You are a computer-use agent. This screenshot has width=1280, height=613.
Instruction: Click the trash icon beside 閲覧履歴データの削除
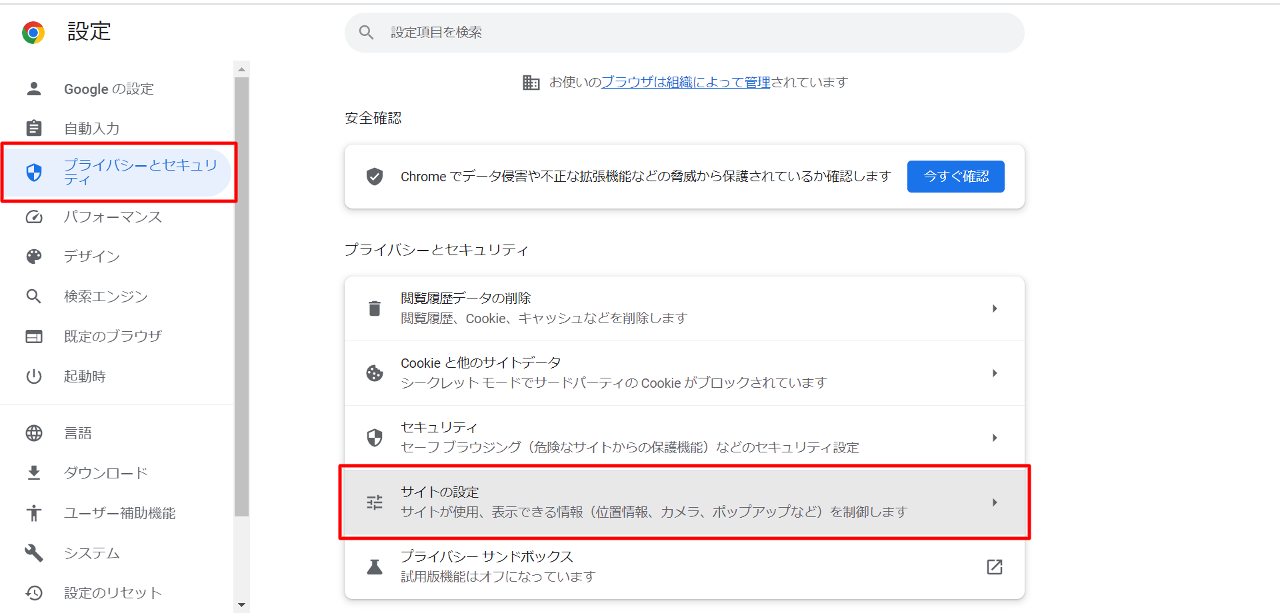point(373,307)
